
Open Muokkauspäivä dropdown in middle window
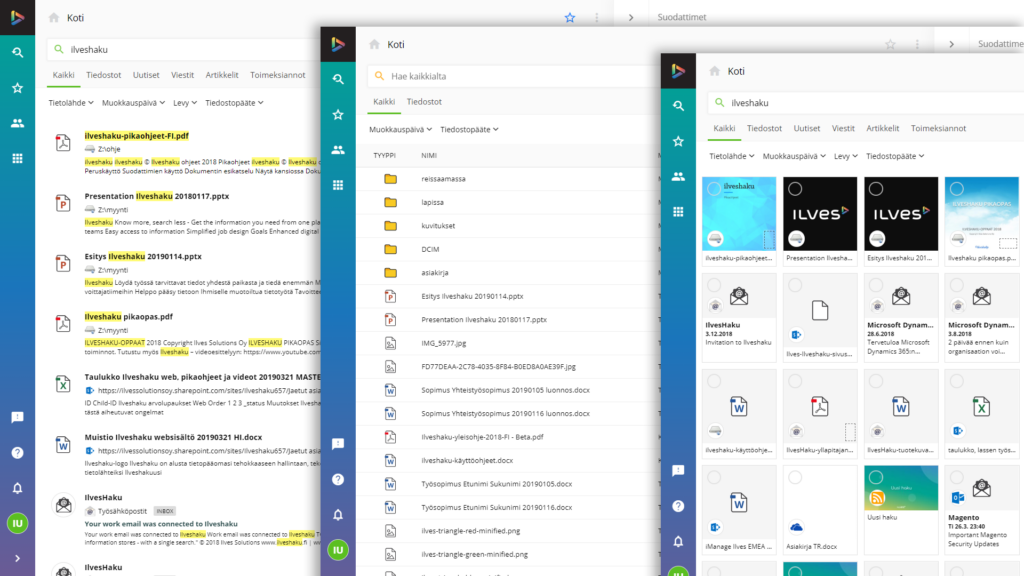click(400, 129)
